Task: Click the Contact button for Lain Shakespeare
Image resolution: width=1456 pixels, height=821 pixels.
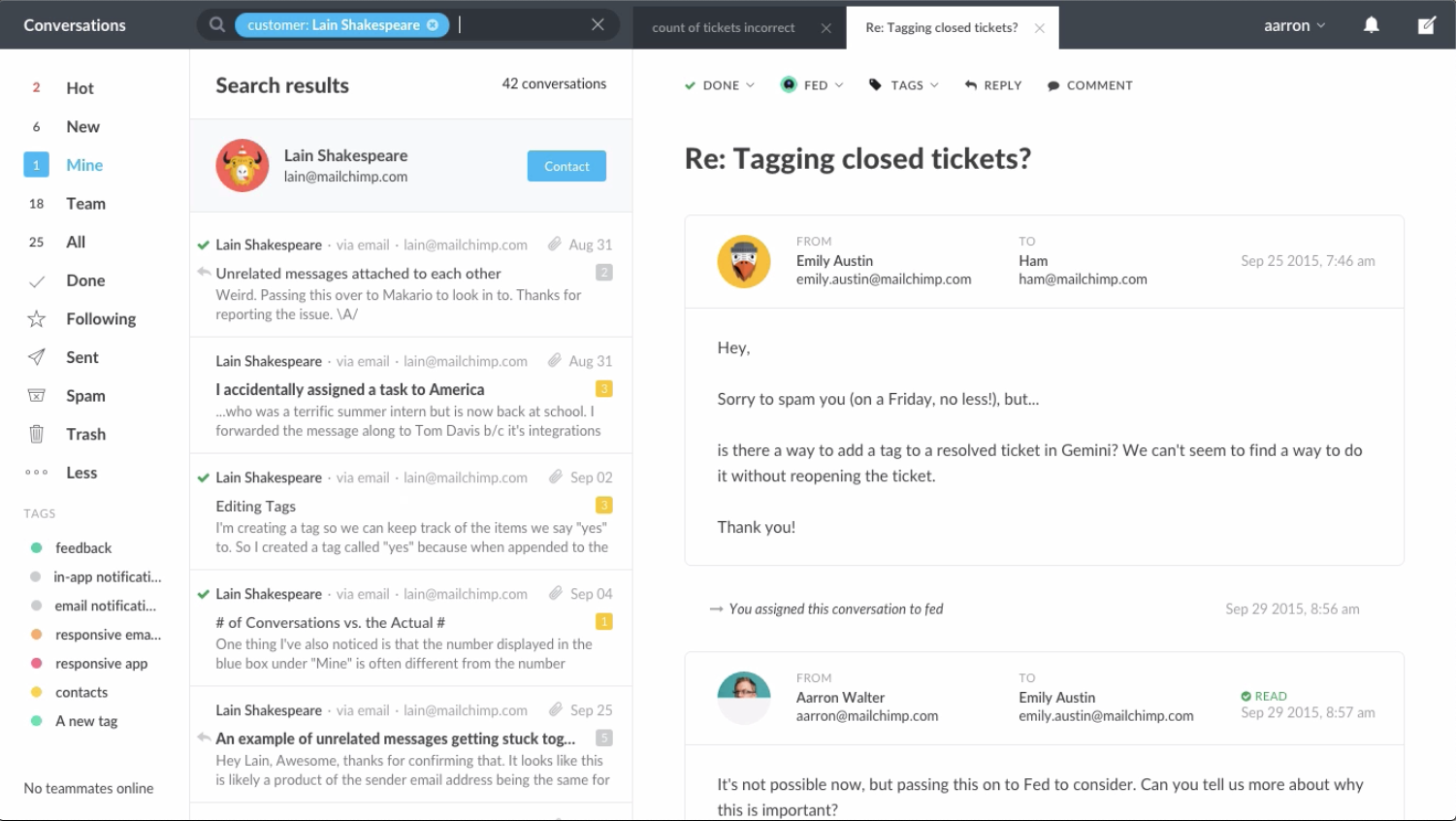Action: (x=566, y=166)
